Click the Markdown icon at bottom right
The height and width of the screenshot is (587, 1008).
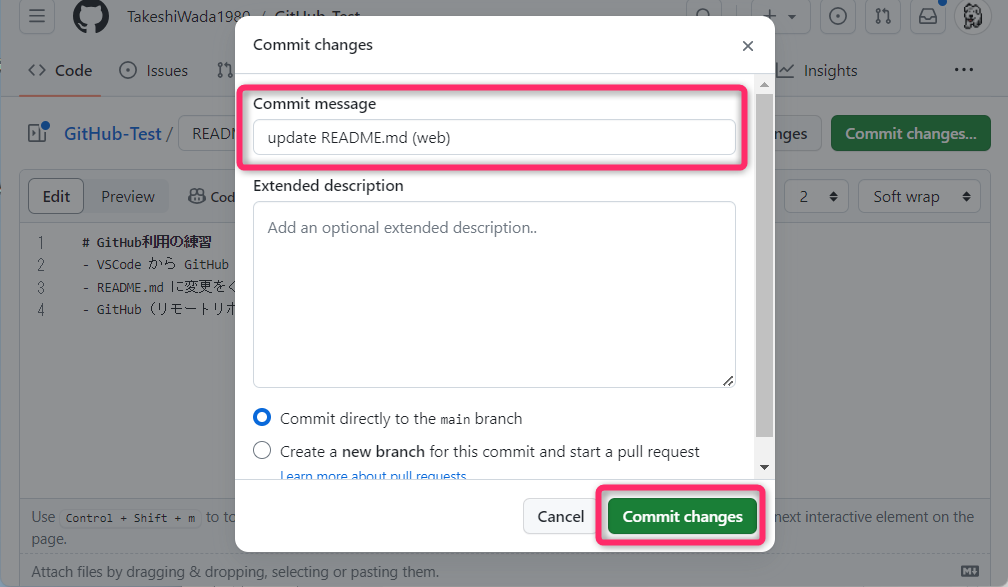[969, 571]
